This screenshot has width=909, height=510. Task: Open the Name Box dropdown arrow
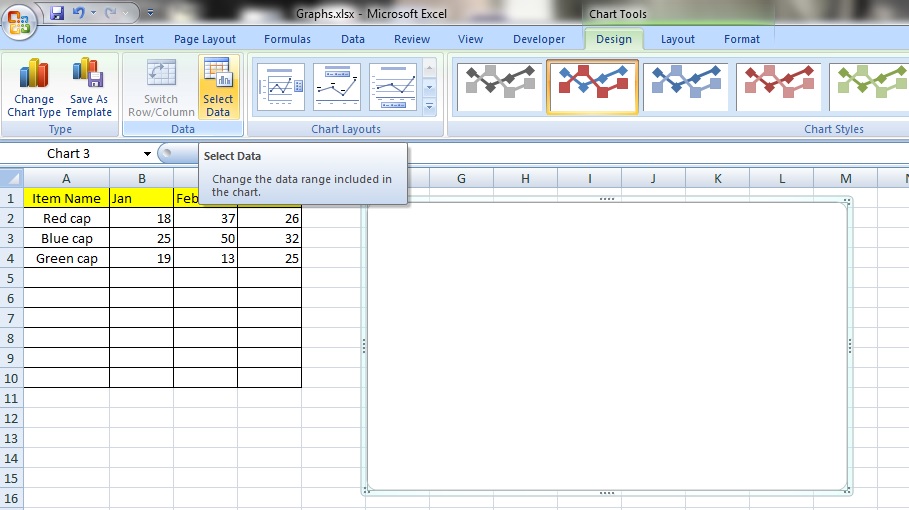[147, 154]
